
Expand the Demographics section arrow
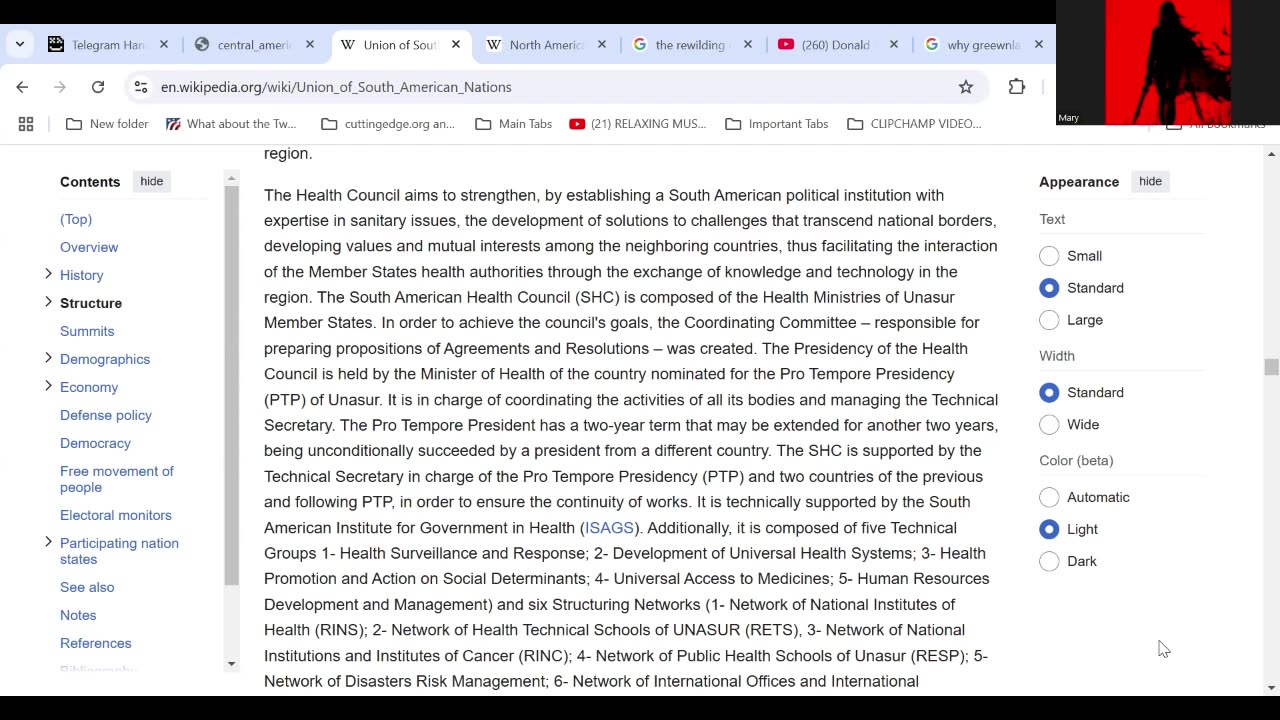[x=48, y=358]
